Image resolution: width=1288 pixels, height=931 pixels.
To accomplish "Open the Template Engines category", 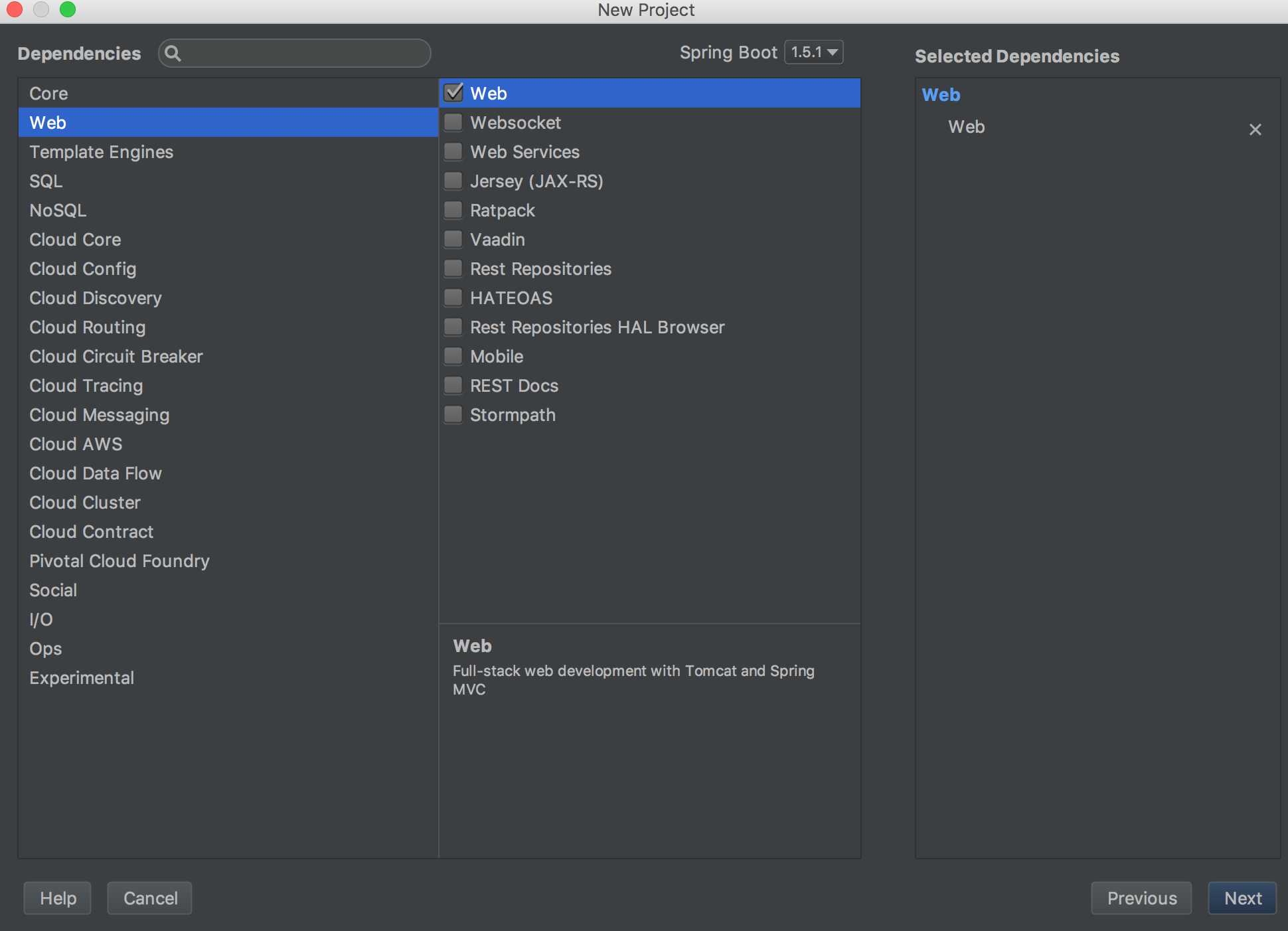I will pyautogui.click(x=228, y=151).
